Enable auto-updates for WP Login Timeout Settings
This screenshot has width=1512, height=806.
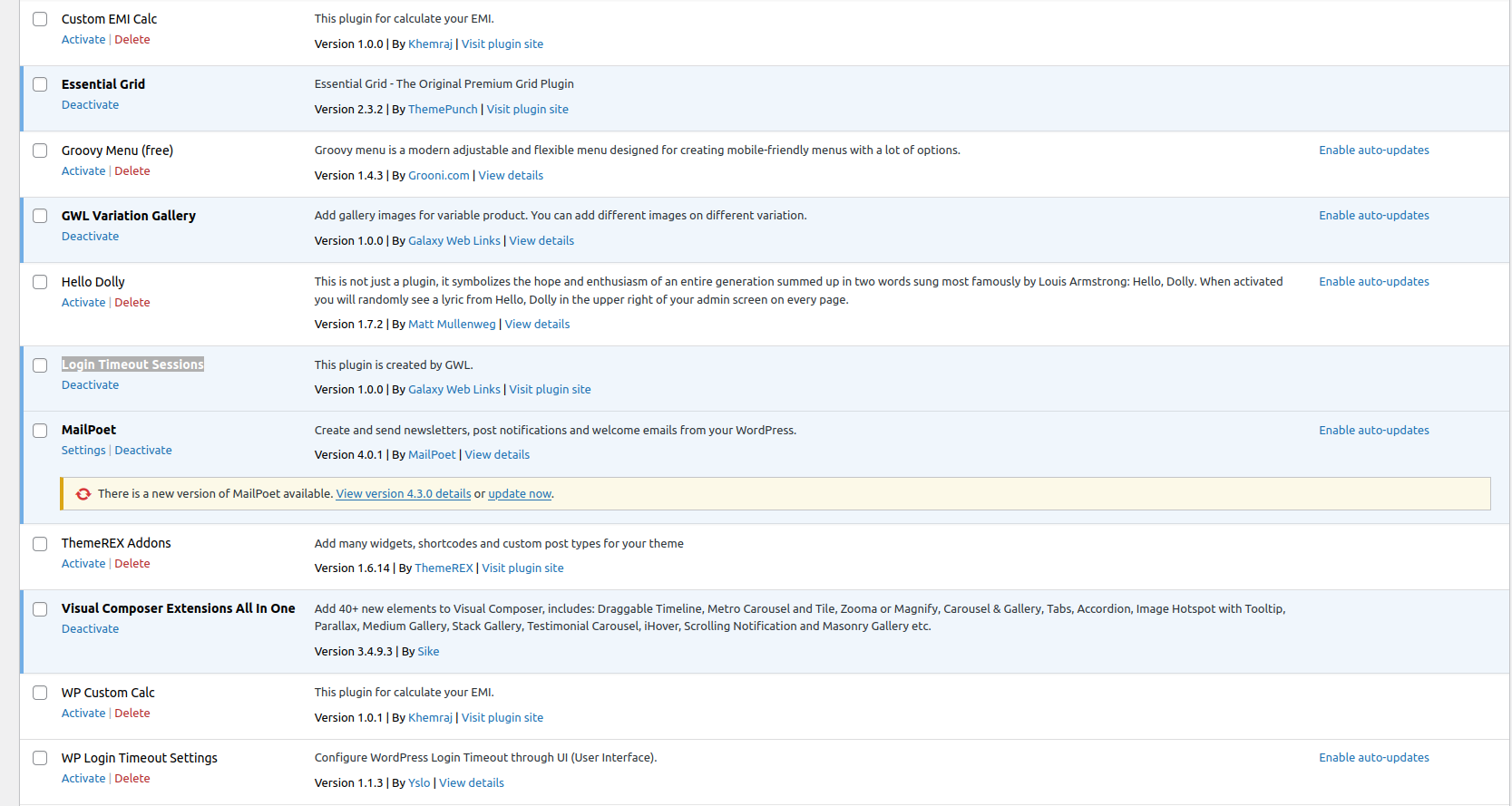[1374, 758]
